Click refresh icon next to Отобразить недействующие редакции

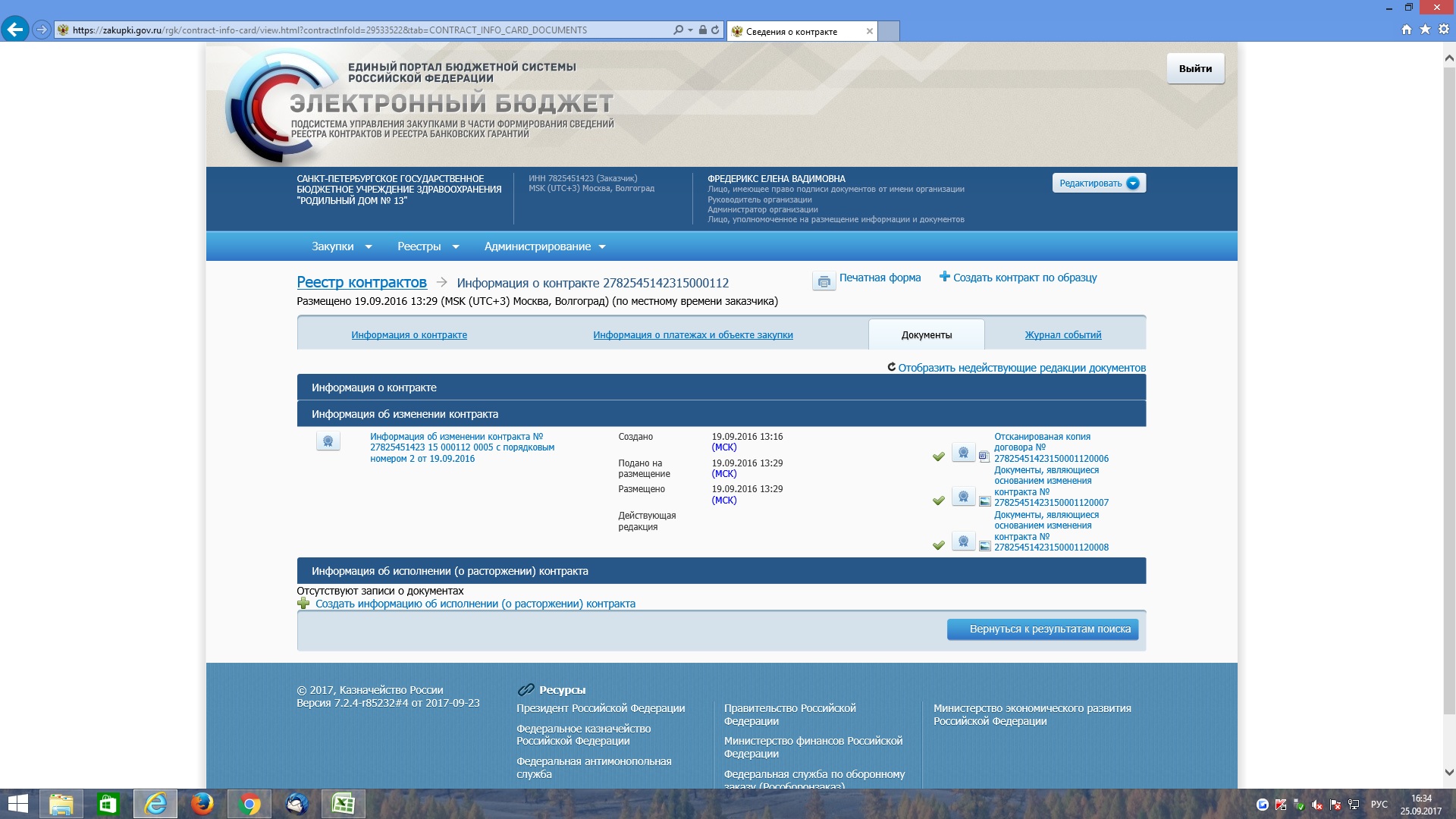click(892, 367)
